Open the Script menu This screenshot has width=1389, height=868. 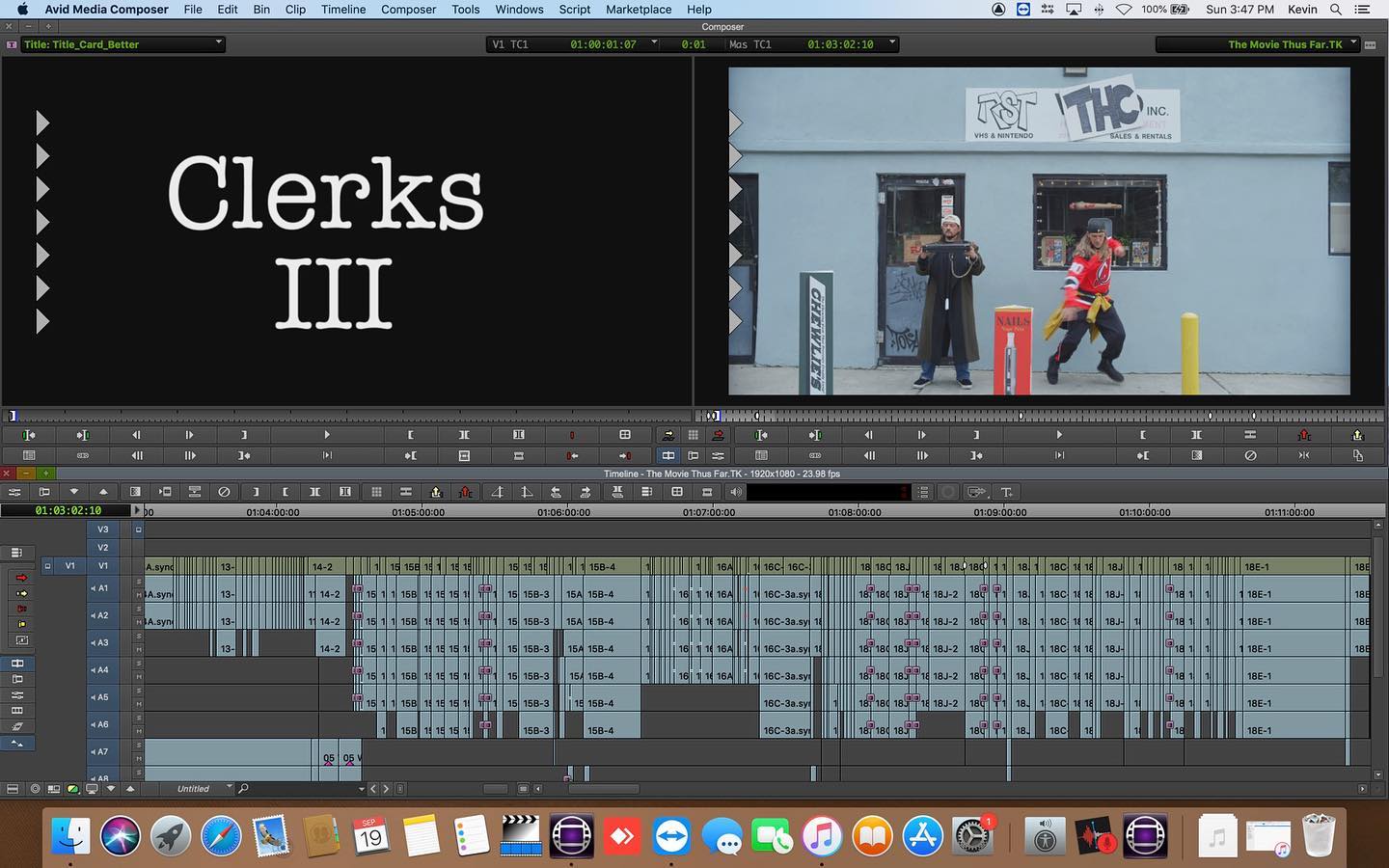coord(575,9)
